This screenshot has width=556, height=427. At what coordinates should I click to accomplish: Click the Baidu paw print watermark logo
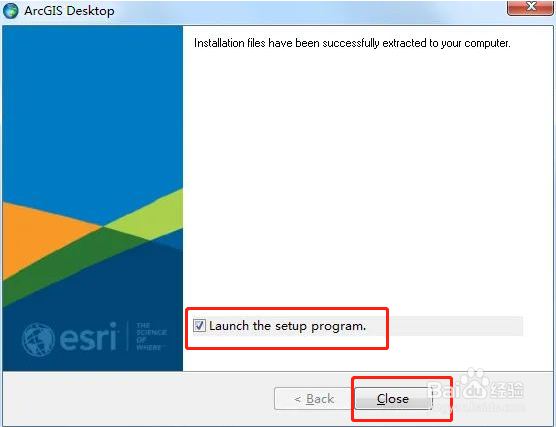(475, 383)
